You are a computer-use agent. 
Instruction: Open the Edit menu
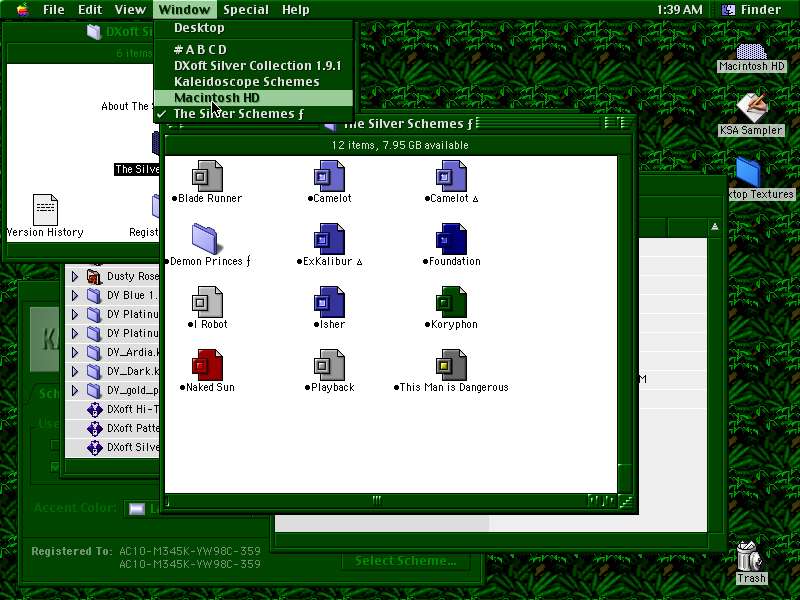pyautogui.click(x=90, y=10)
